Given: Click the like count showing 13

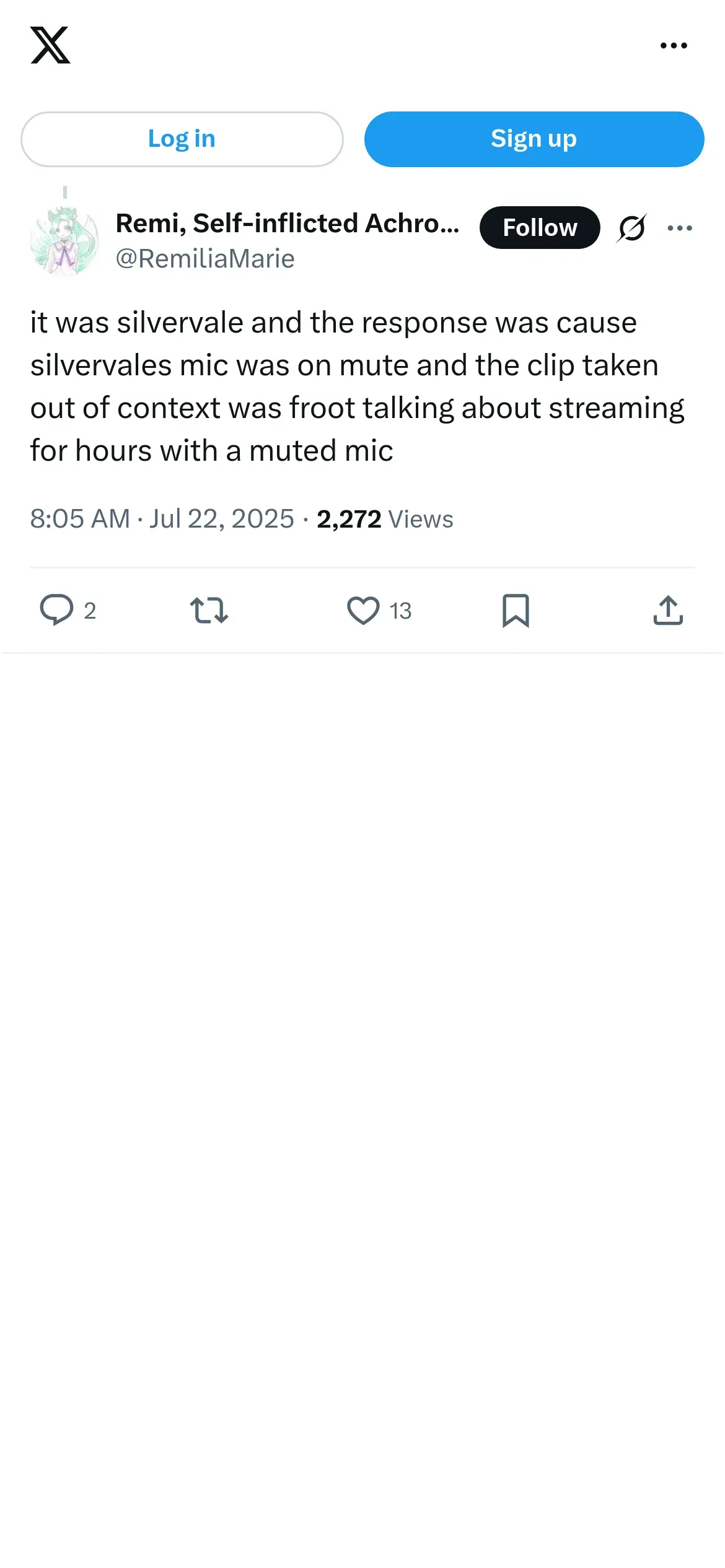Looking at the screenshot, I should pos(400,611).
